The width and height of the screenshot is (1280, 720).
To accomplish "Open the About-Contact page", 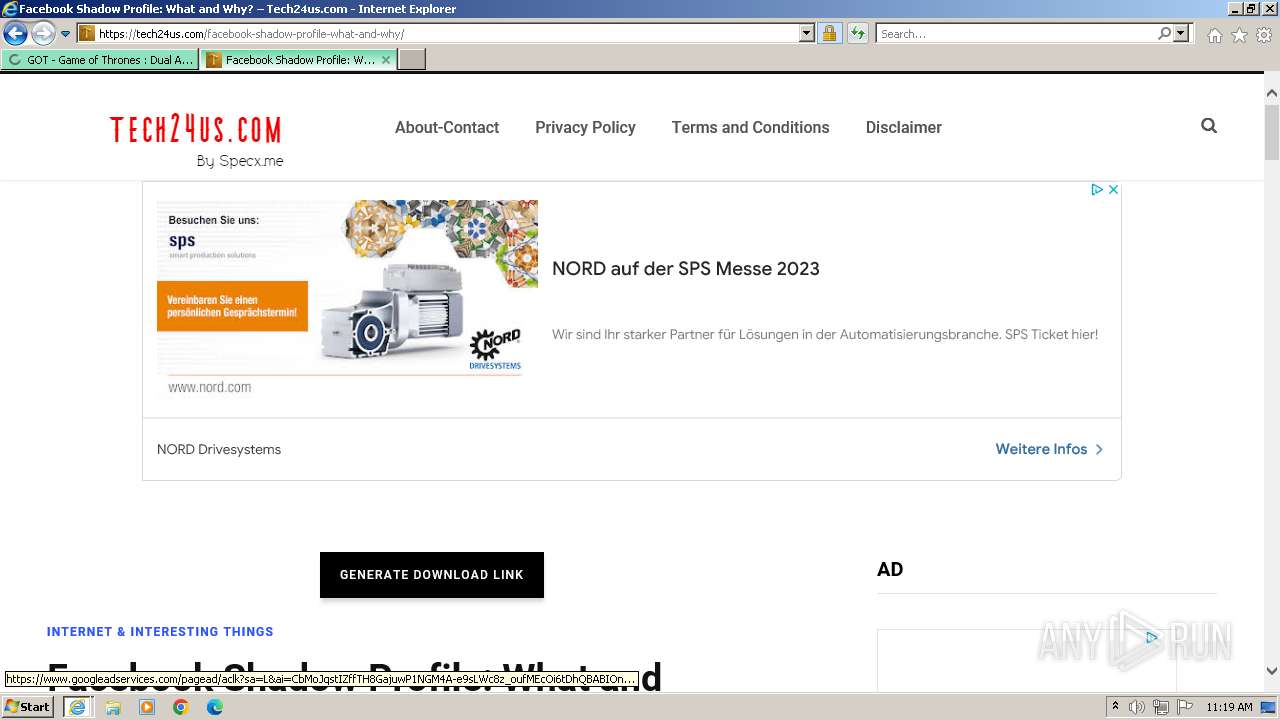I will point(447,127).
